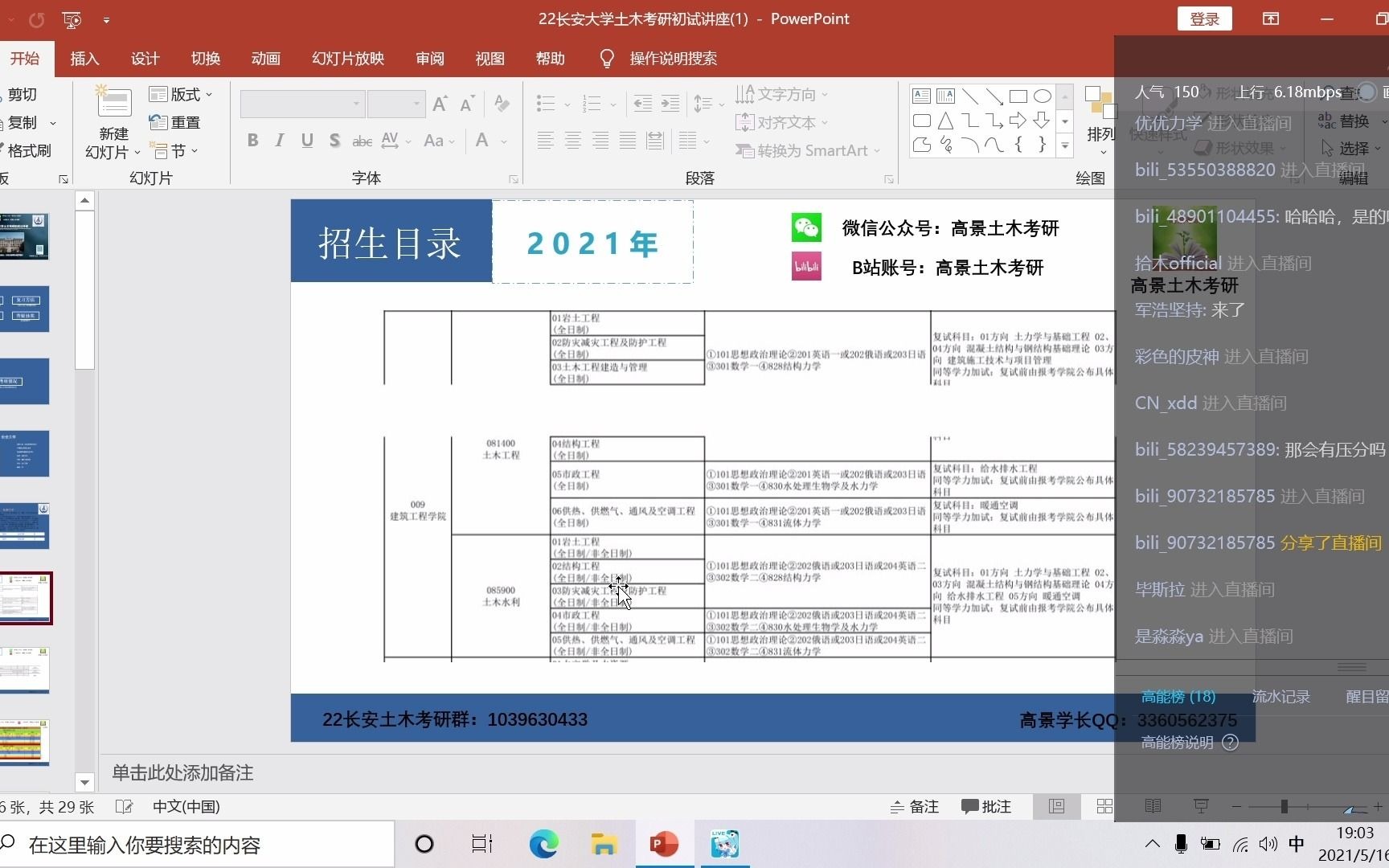The height and width of the screenshot is (868, 1389).
Task: Open the Transitions (切换) ribbon tab
Action: click(x=206, y=59)
